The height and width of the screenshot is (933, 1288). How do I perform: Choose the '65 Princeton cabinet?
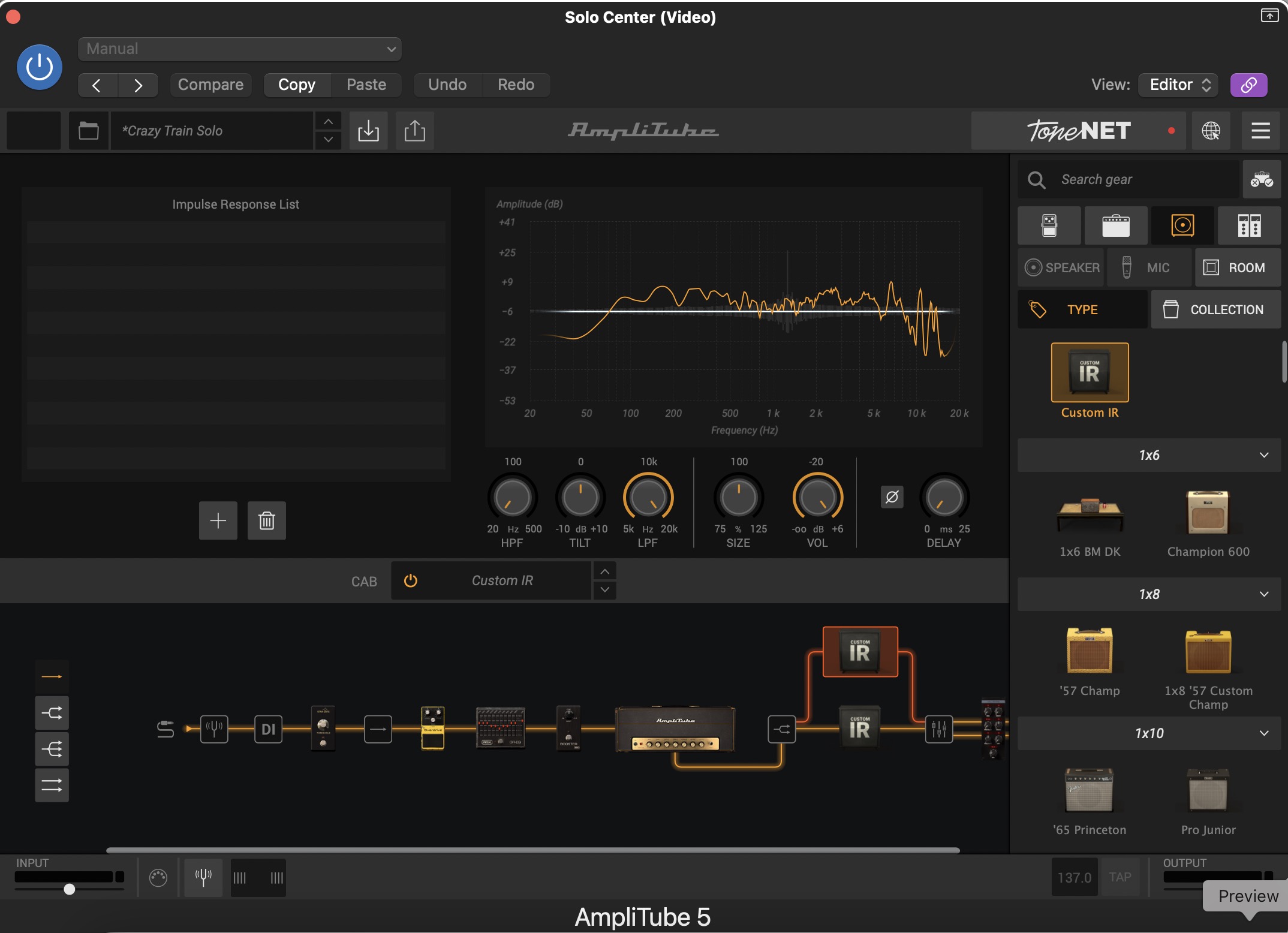click(1090, 790)
